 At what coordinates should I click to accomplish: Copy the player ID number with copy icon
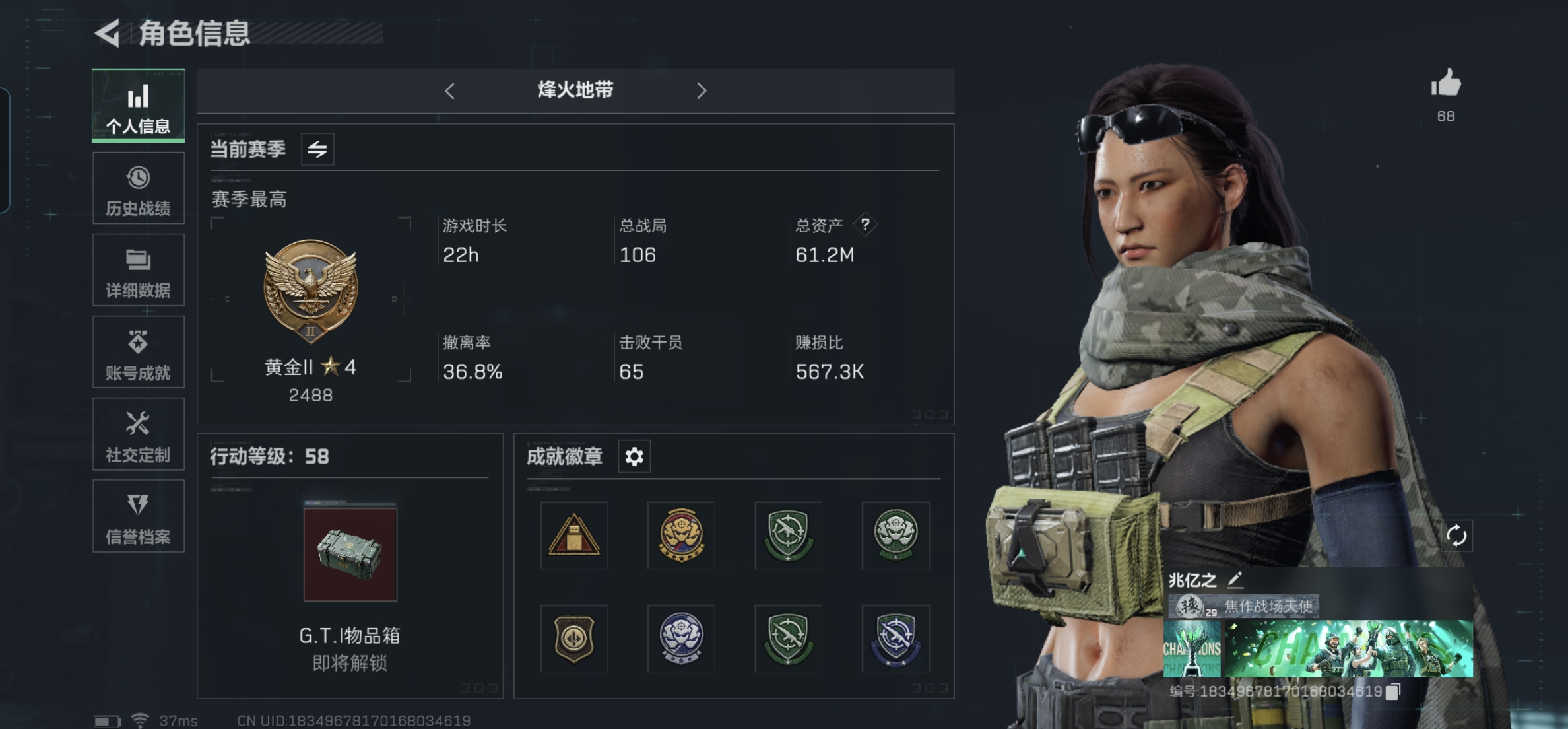click(x=1392, y=691)
